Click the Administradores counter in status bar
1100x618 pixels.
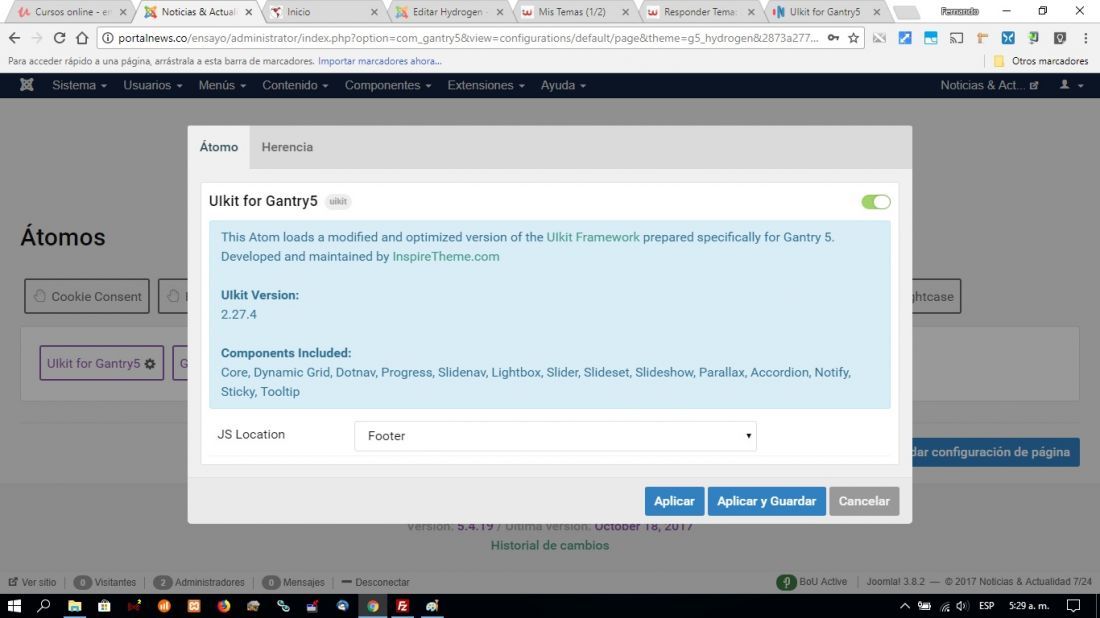199,582
